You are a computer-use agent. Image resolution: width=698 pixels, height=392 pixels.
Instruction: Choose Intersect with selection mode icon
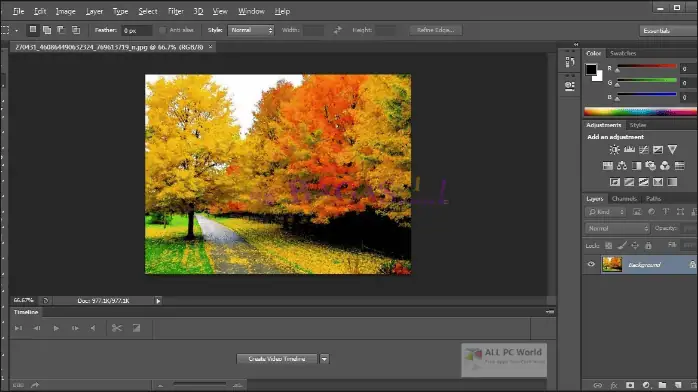[x=76, y=30]
